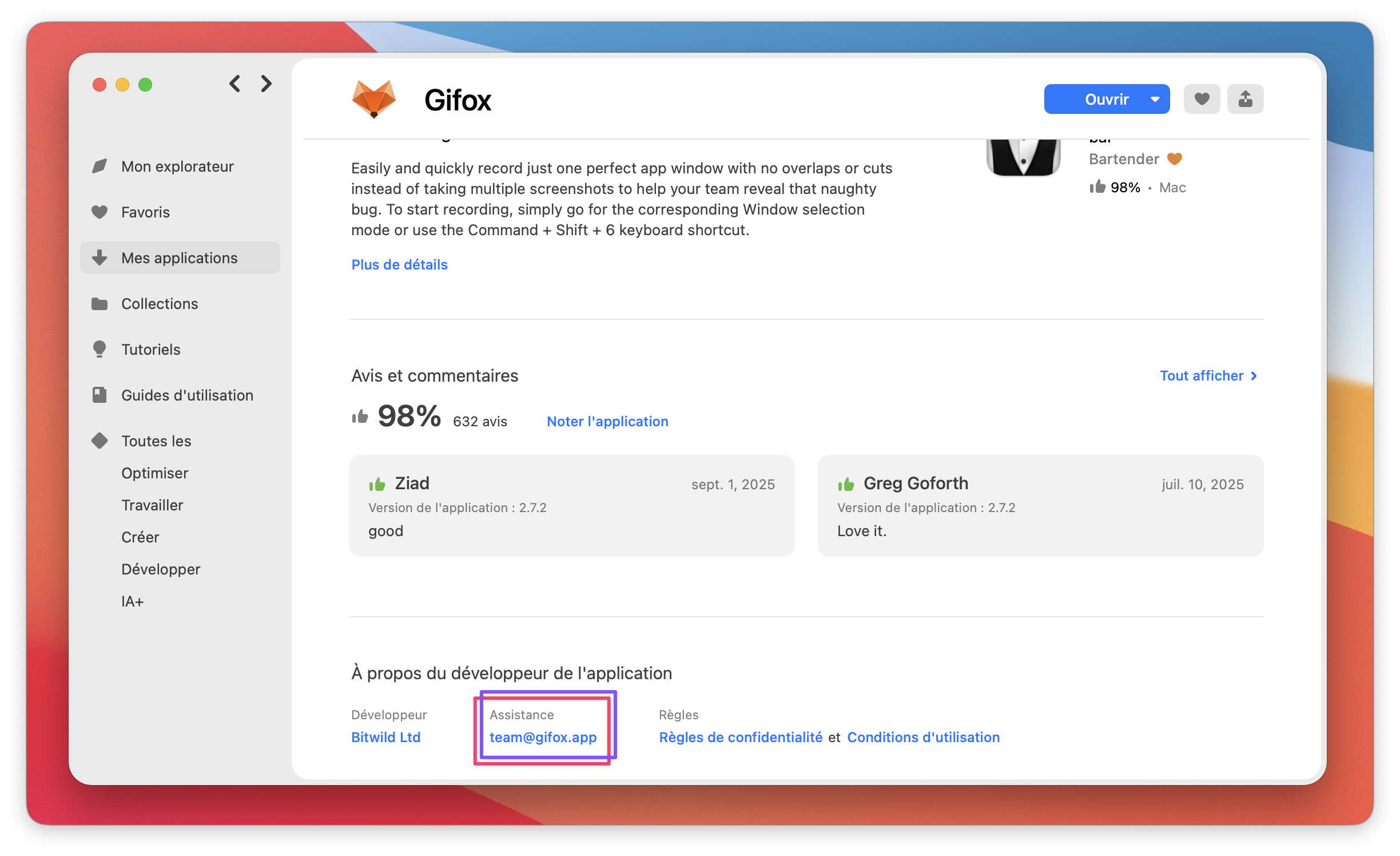Go forward with the right arrow
The image size is (1400, 856).
[266, 84]
